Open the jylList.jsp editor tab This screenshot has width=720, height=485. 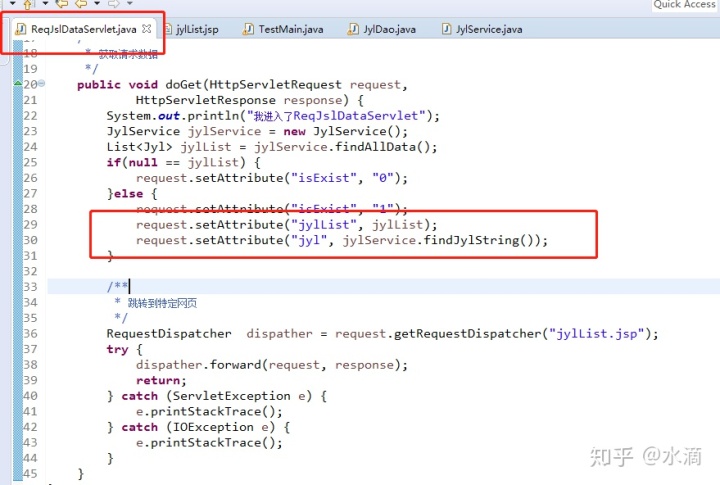197,29
